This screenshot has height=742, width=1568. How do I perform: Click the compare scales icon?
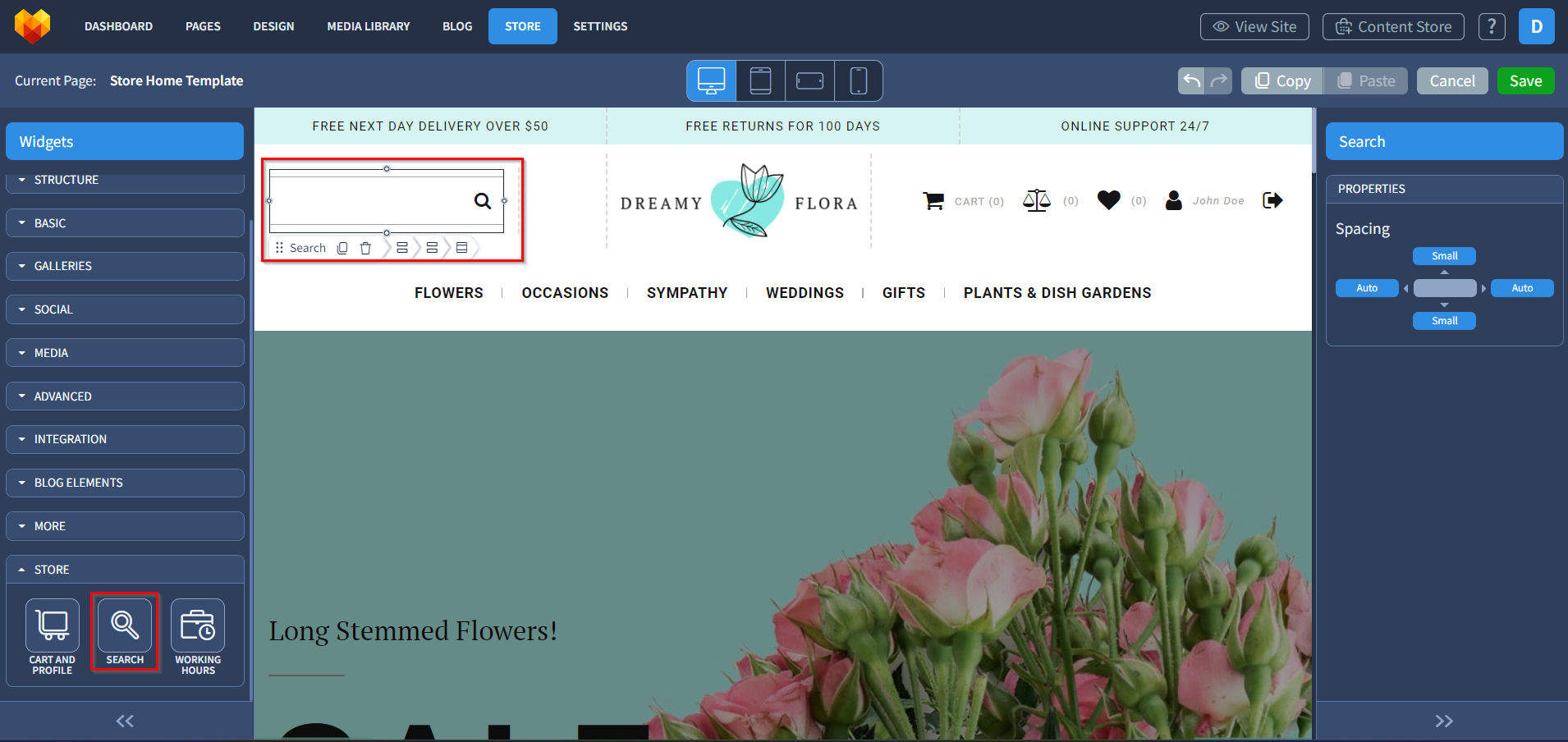coord(1037,200)
